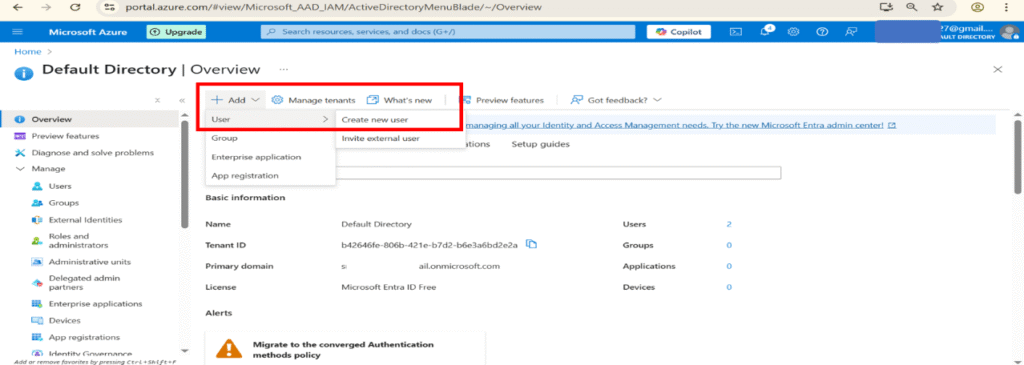Open the Chrome profile icon
The height and width of the screenshot is (365, 1024).
(977, 7)
